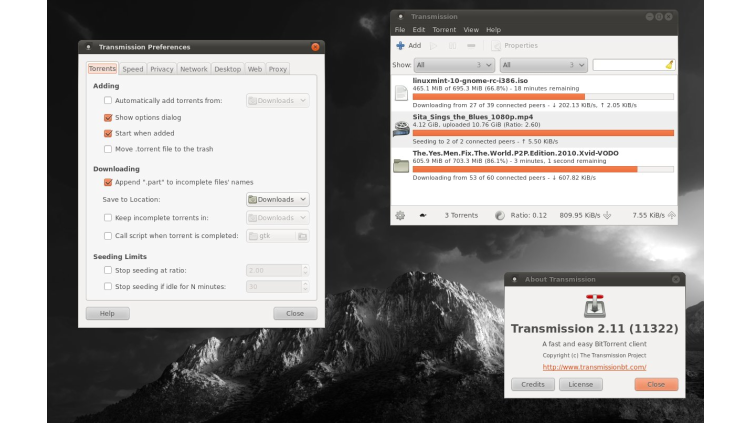
Task: Uncheck Start when added
Action: click(108, 133)
